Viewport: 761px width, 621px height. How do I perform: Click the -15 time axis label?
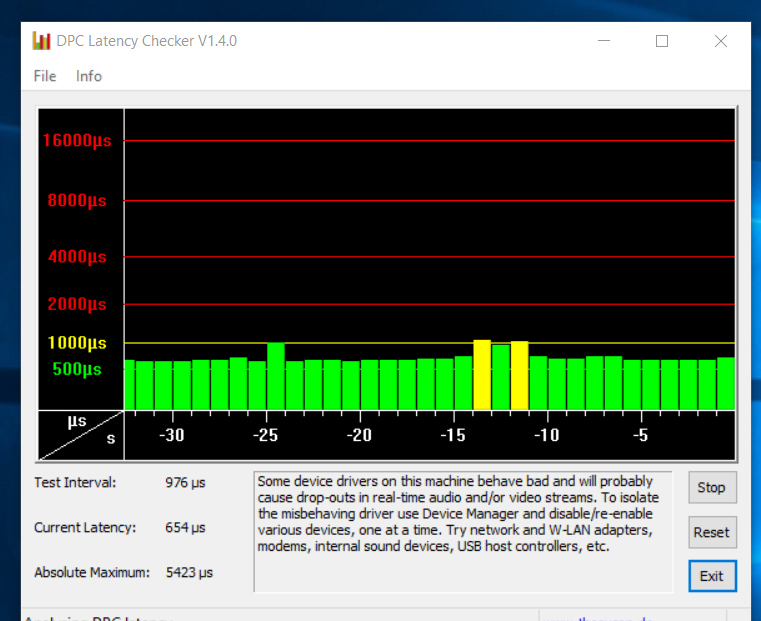(453, 435)
